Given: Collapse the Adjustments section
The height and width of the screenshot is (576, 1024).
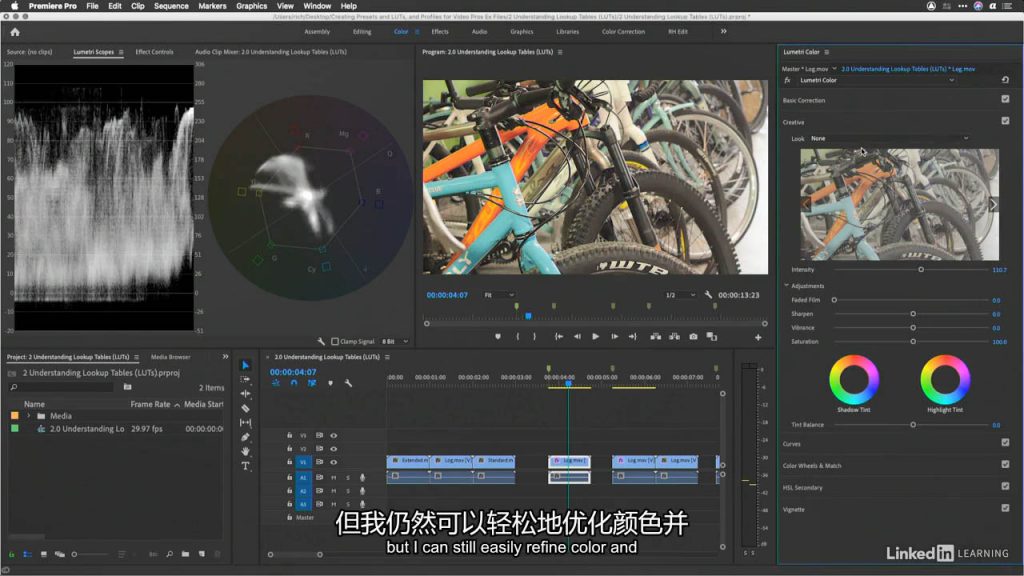Looking at the screenshot, I should pyautogui.click(x=786, y=285).
